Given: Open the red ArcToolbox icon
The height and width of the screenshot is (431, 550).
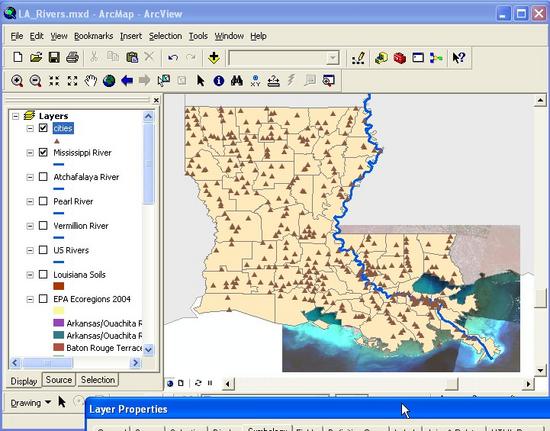Looking at the screenshot, I should (x=400, y=58).
